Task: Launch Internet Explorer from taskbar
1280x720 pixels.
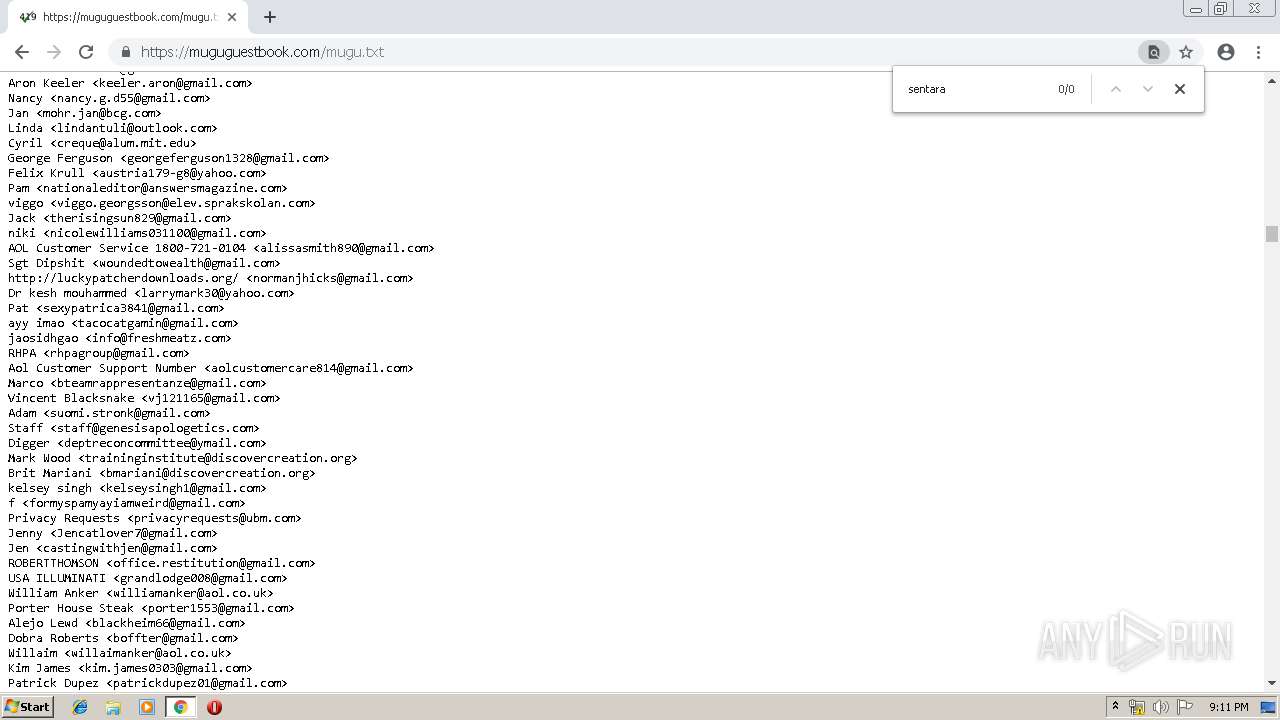Action: [x=80, y=707]
